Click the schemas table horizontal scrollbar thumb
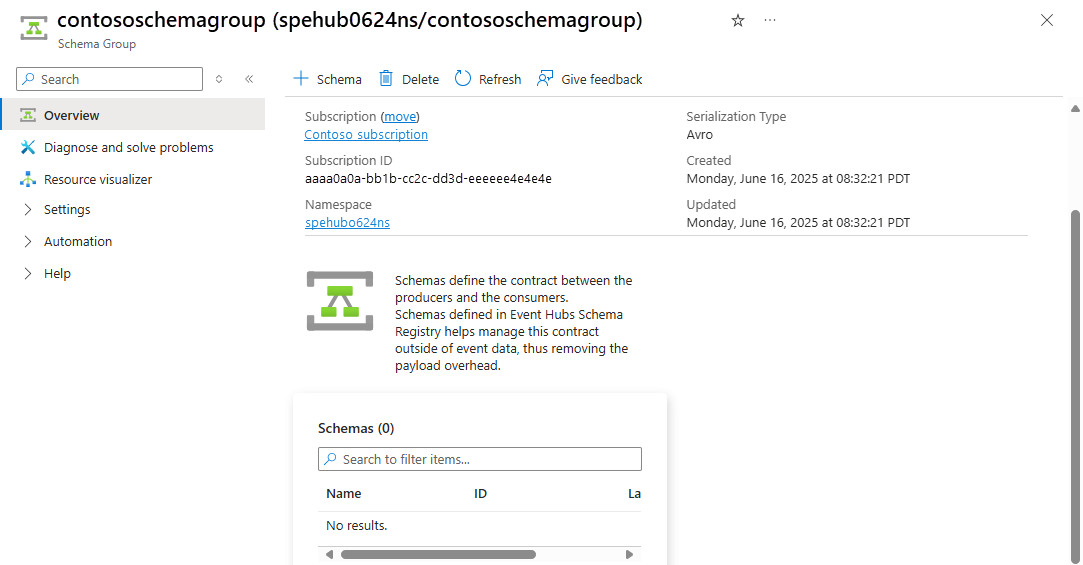The width and height of the screenshot is (1083, 565). coord(439,554)
